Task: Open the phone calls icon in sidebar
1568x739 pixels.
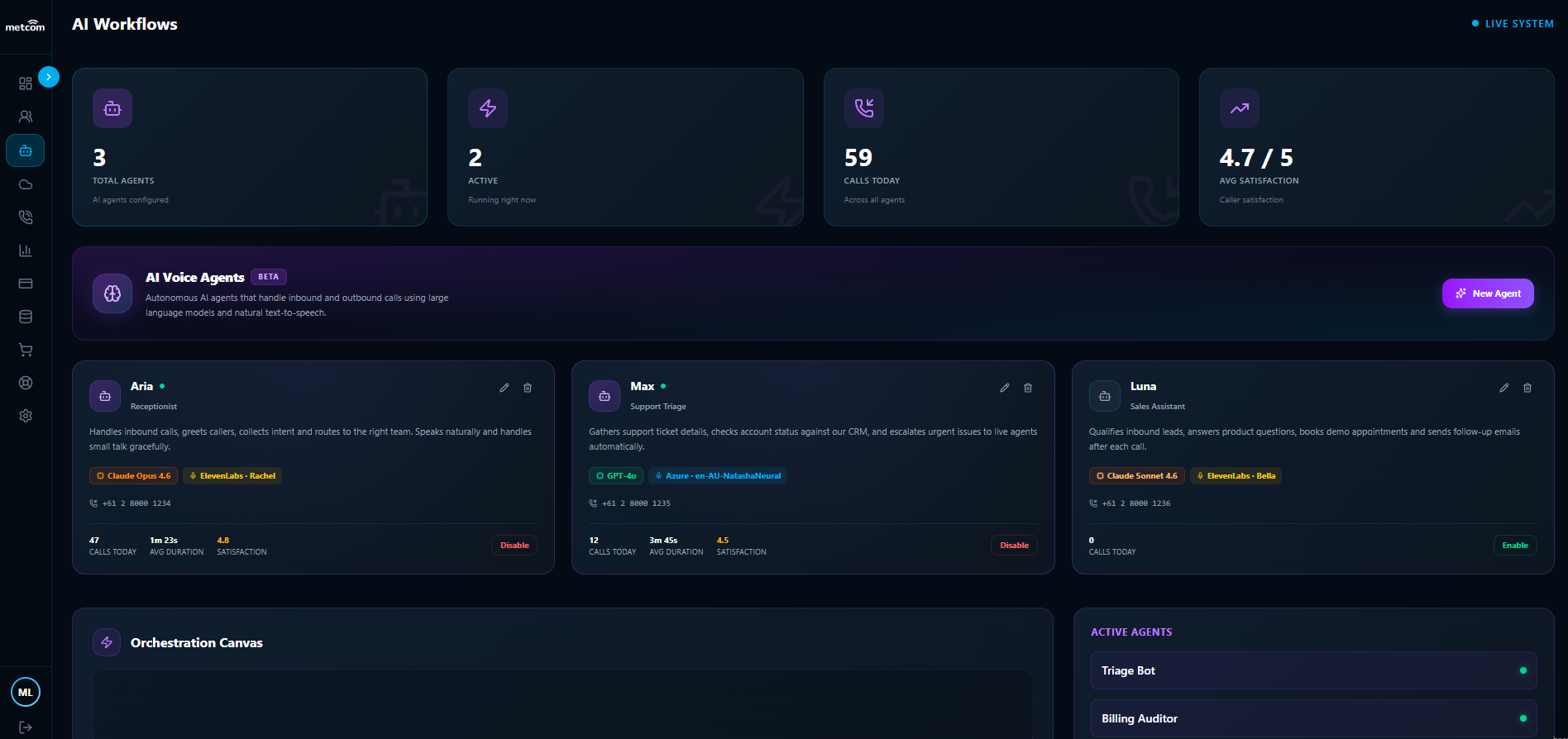Action: point(26,217)
